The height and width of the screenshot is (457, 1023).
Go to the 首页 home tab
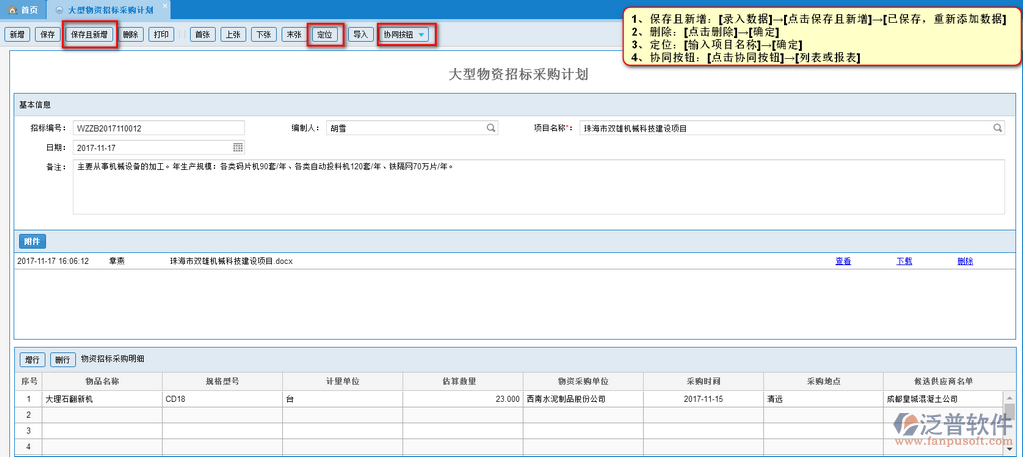(x=23, y=8)
